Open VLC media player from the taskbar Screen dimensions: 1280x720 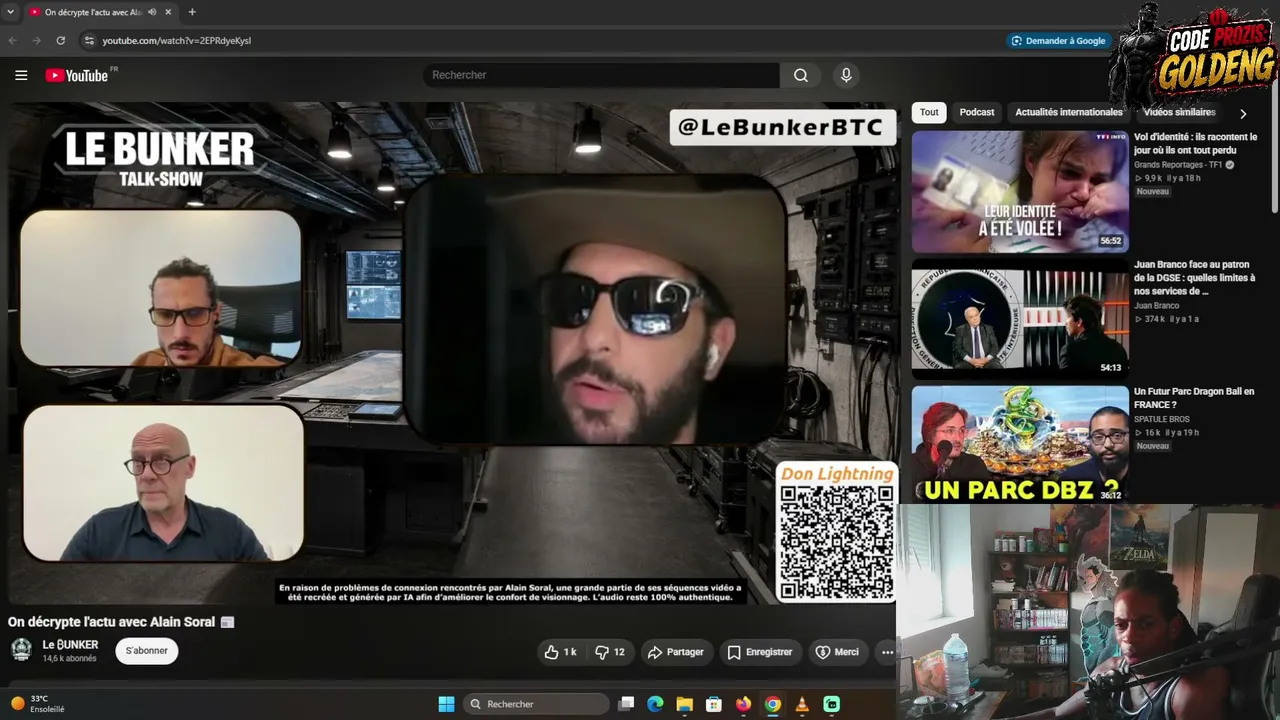(802, 704)
